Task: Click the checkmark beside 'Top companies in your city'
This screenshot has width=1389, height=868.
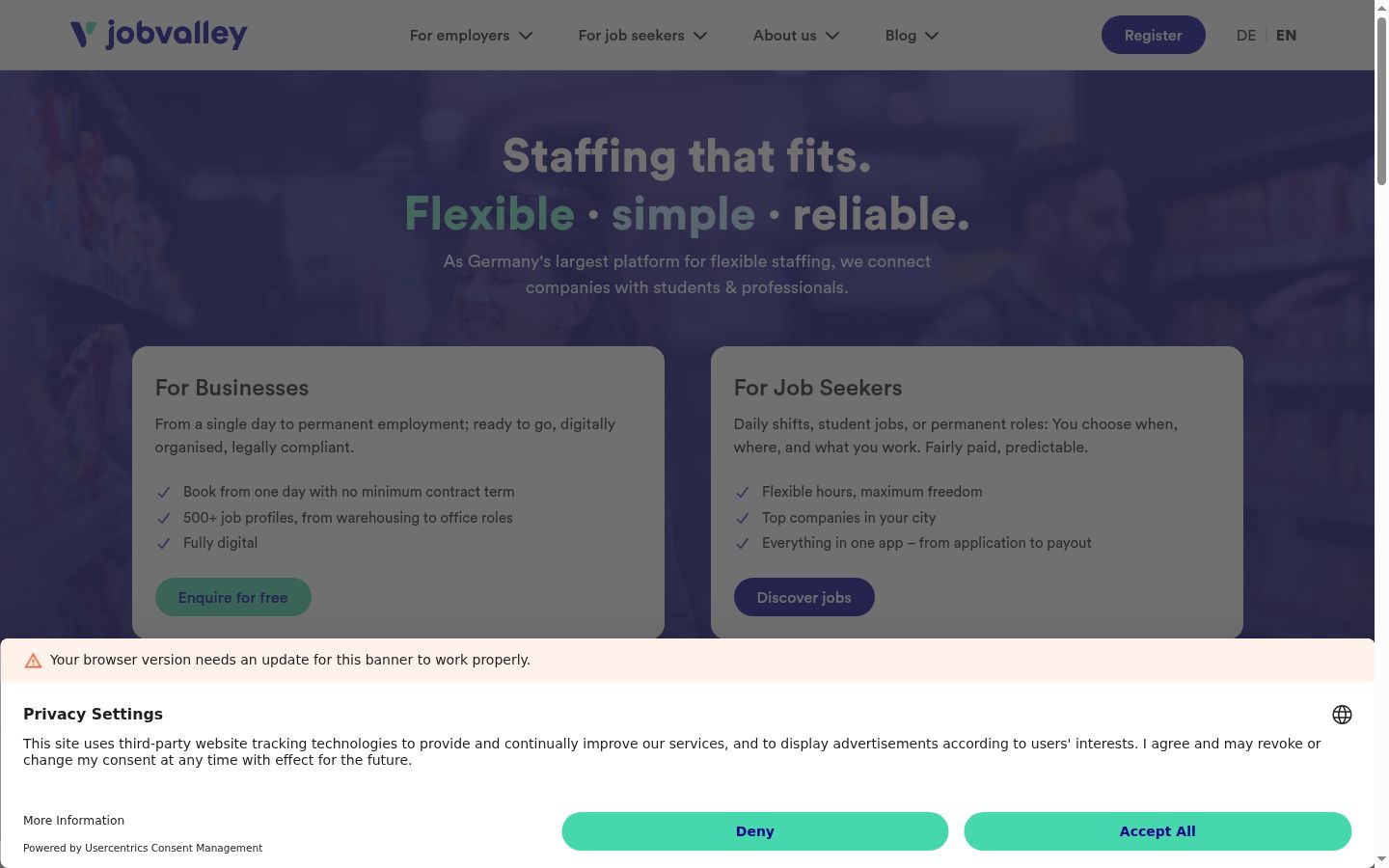Action: tap(742, 518)
